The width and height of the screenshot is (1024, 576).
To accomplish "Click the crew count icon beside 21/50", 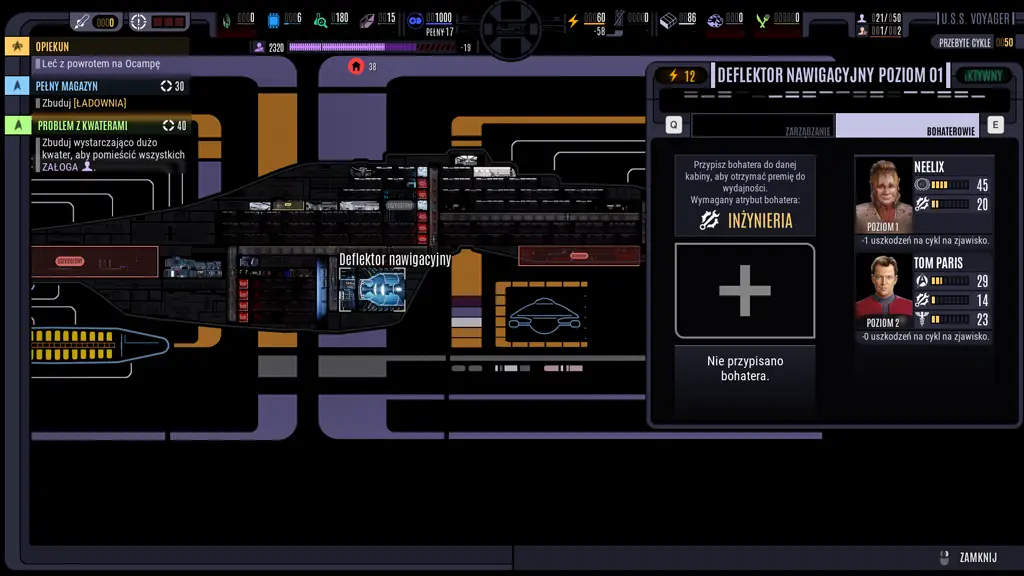I will pos(862,18).
